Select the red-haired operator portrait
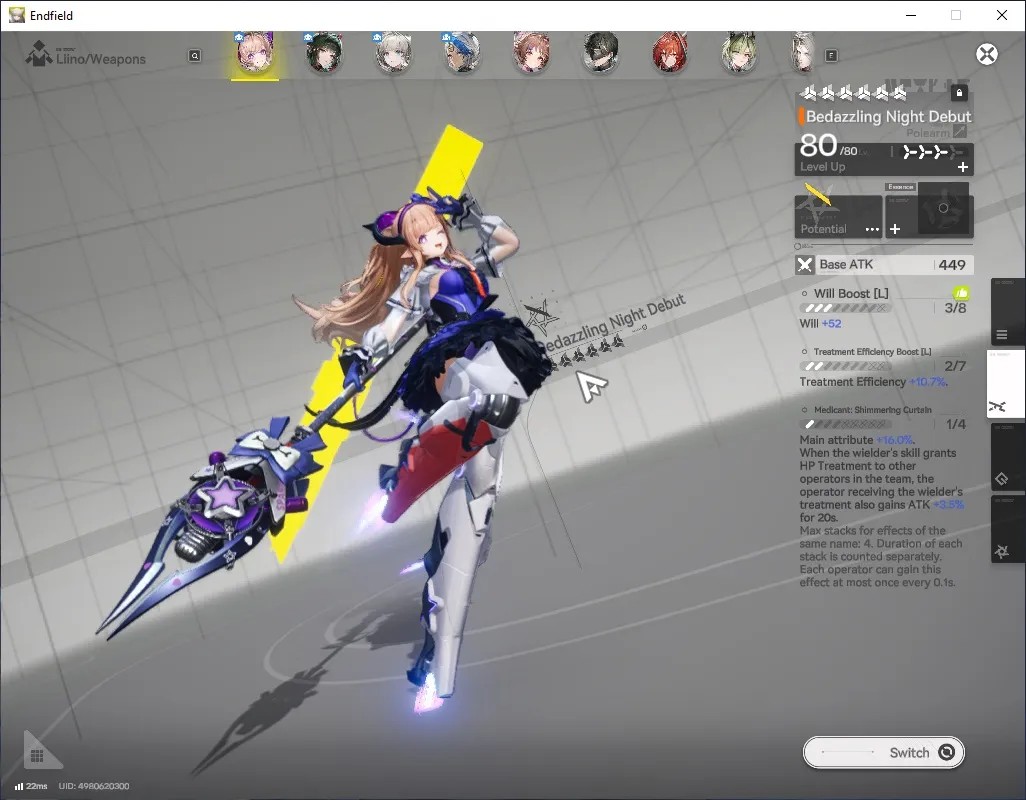The width and height of the screenshot is (1026, 800). 669,53
